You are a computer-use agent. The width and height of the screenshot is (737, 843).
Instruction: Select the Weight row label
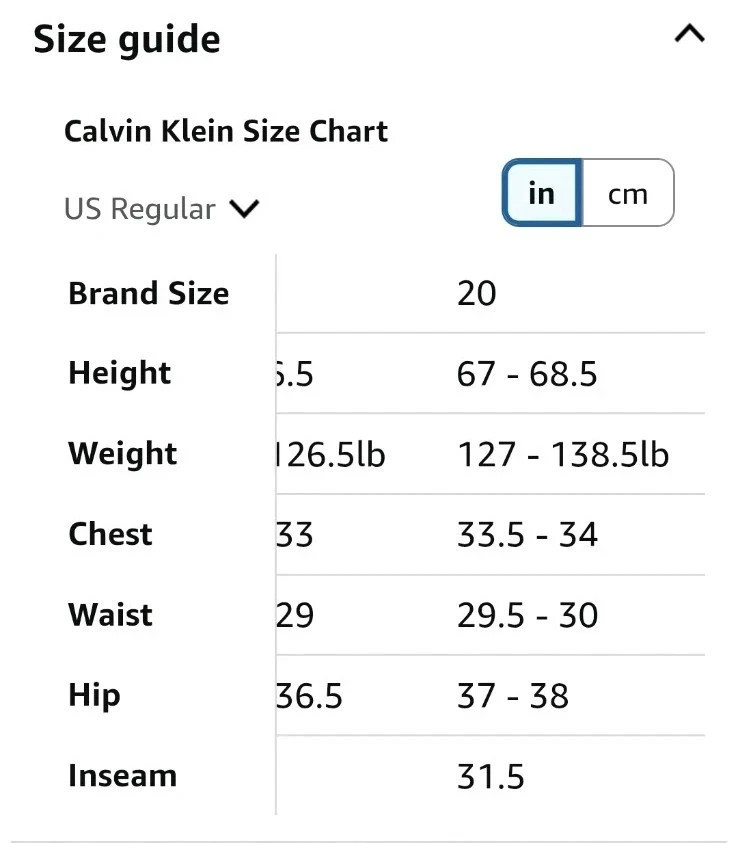coord(122,454)
